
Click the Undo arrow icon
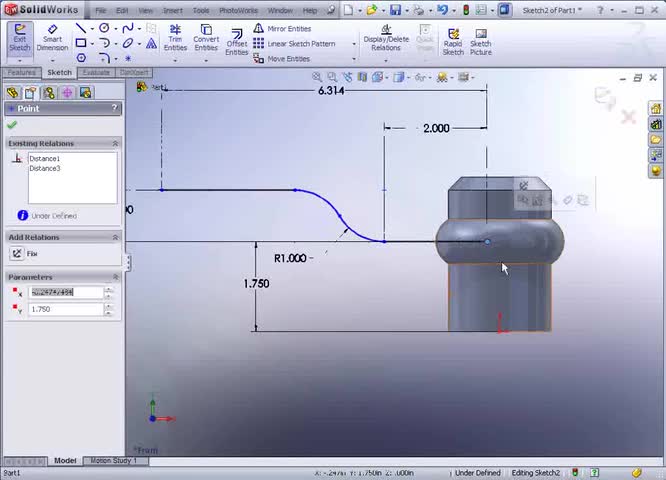(x=442, y=10)
